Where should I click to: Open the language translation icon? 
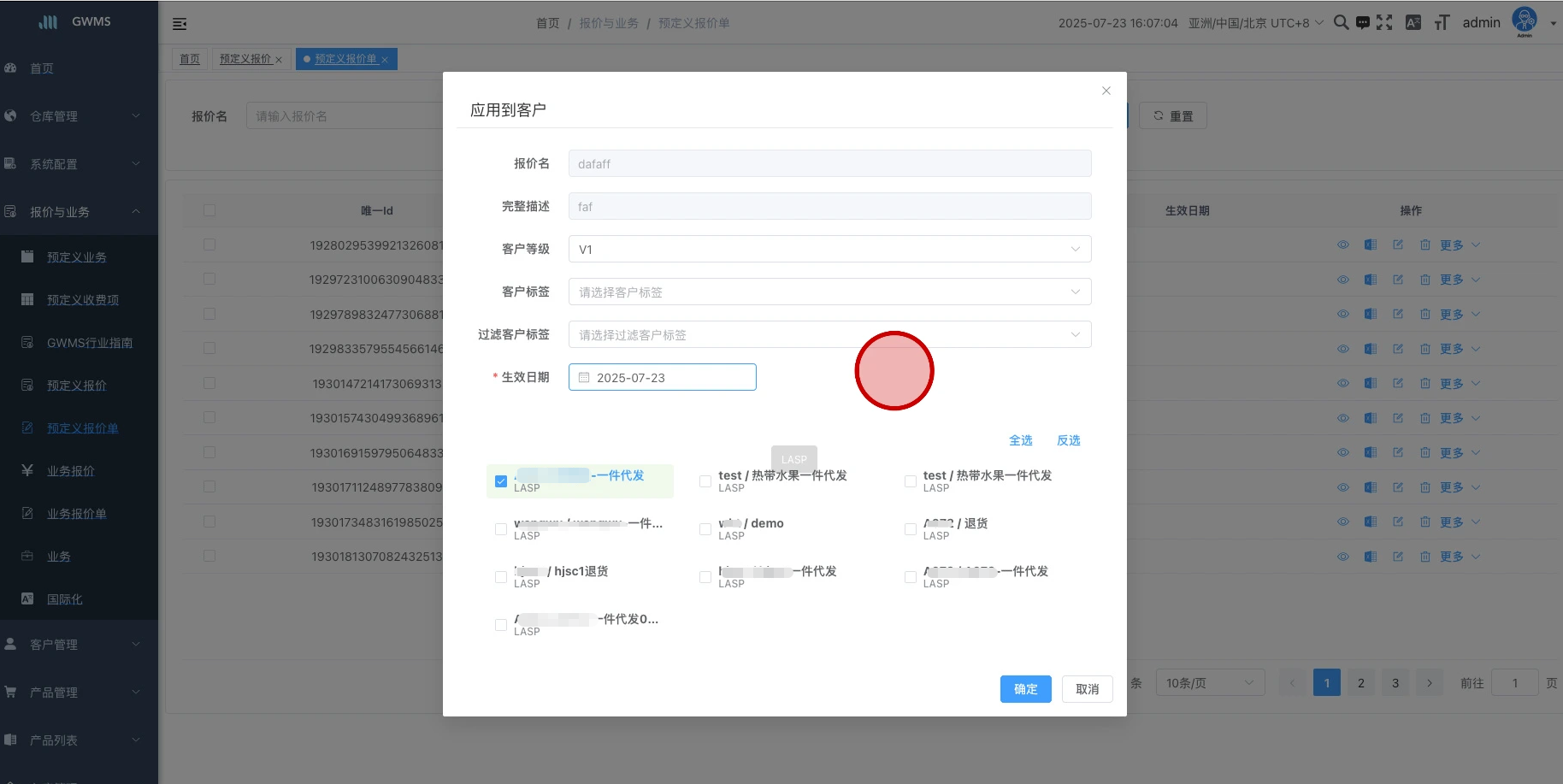1413,23
